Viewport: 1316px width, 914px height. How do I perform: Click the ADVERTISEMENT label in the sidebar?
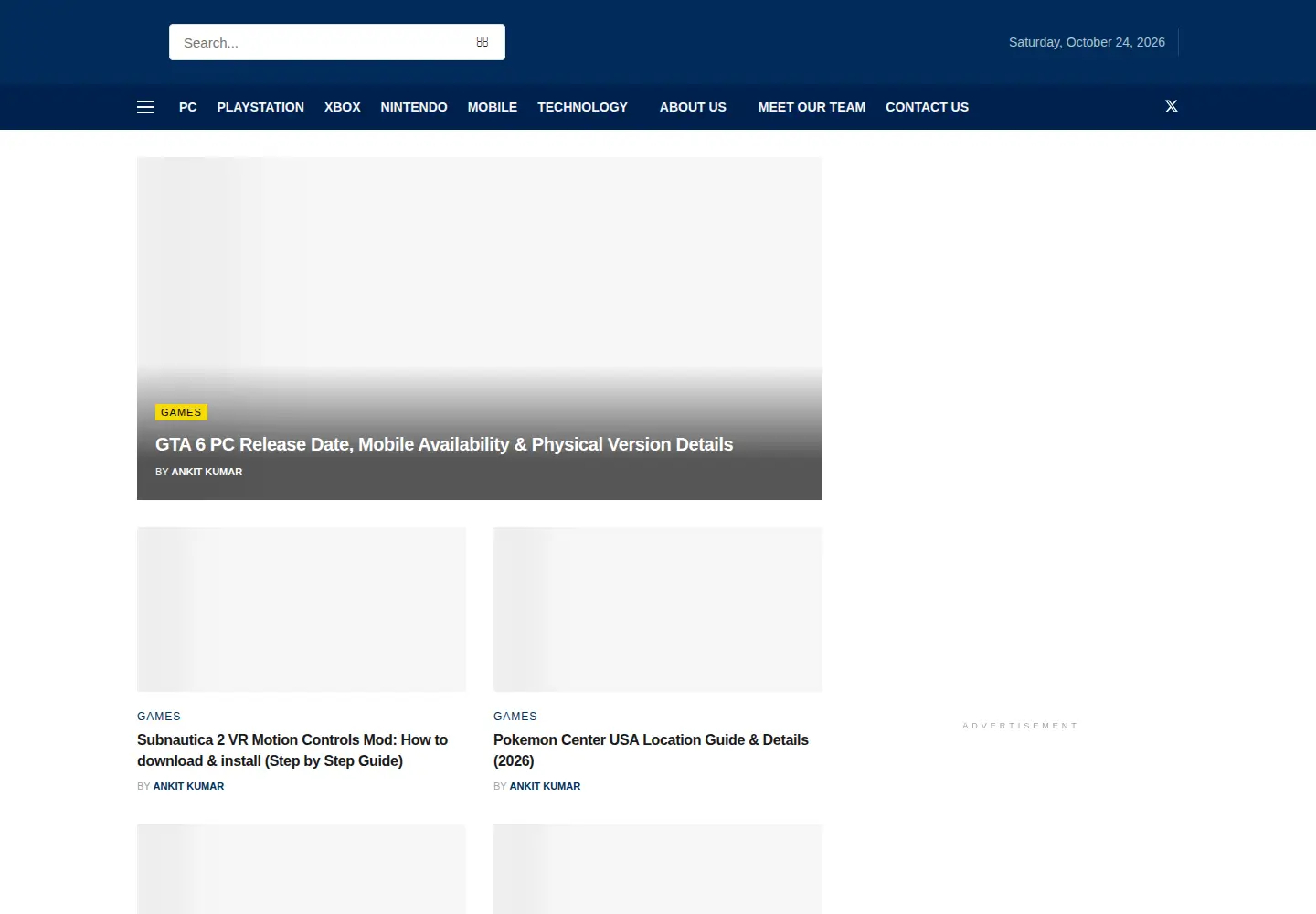pos(1020,726)
